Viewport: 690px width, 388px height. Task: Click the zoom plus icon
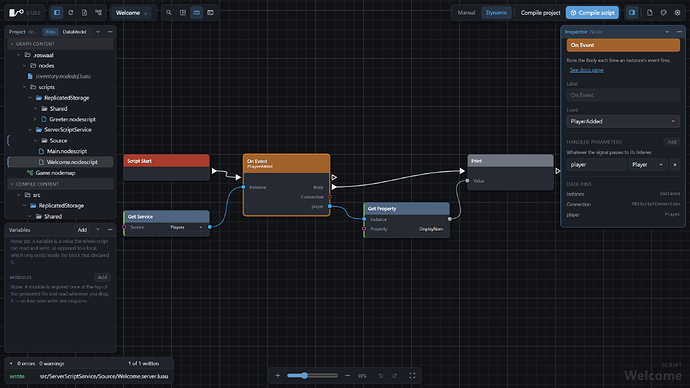click(278, 376)
